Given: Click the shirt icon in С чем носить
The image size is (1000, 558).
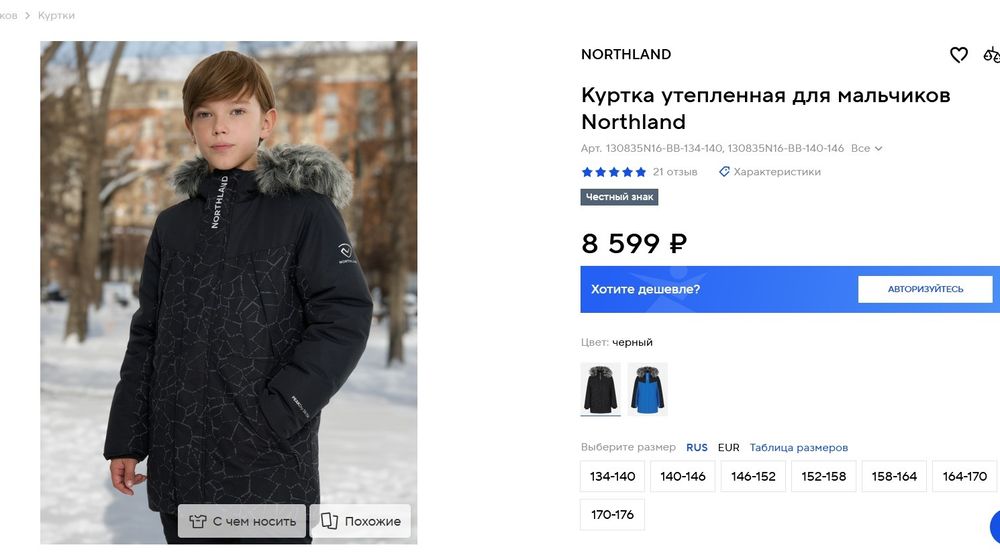Looking at the screenshot, I should 196,521.
